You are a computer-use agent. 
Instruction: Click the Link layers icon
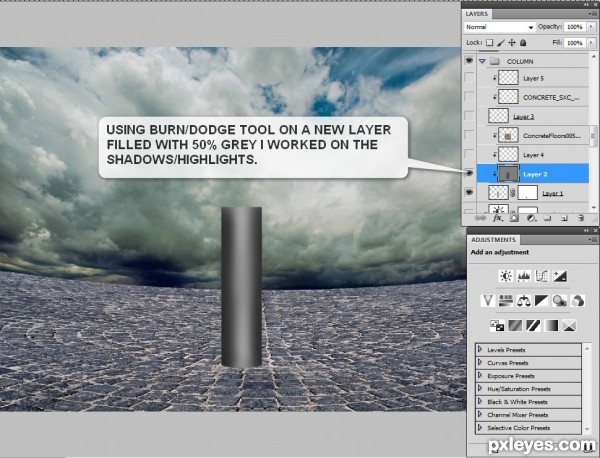coord(480,218)
